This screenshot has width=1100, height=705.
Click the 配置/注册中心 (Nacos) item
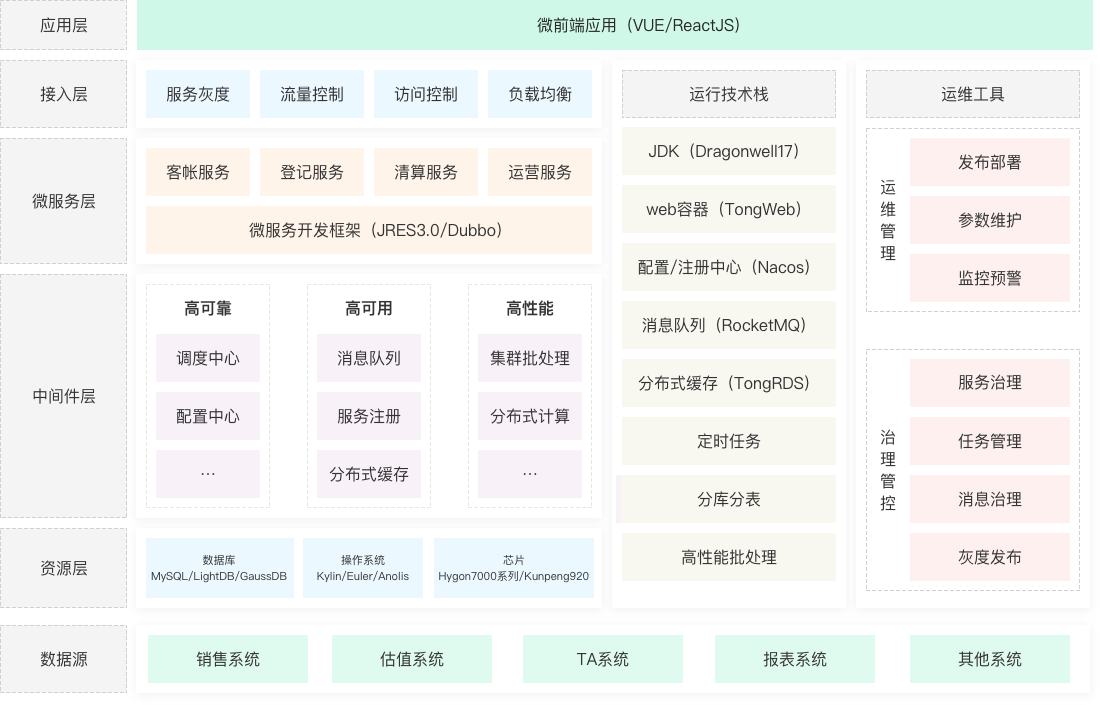728,267
